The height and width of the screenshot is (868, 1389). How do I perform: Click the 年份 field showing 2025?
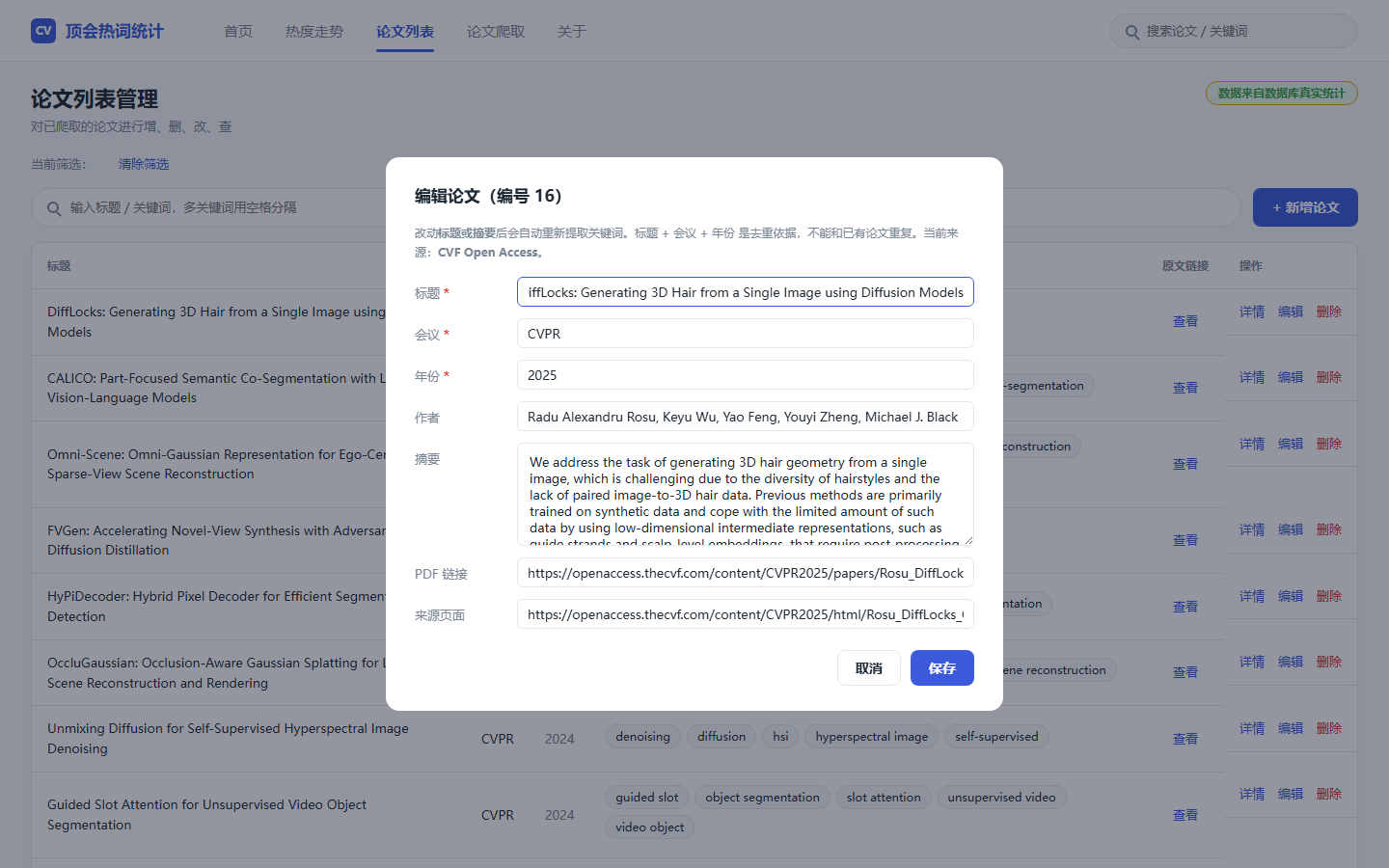[x=746, y=375]
